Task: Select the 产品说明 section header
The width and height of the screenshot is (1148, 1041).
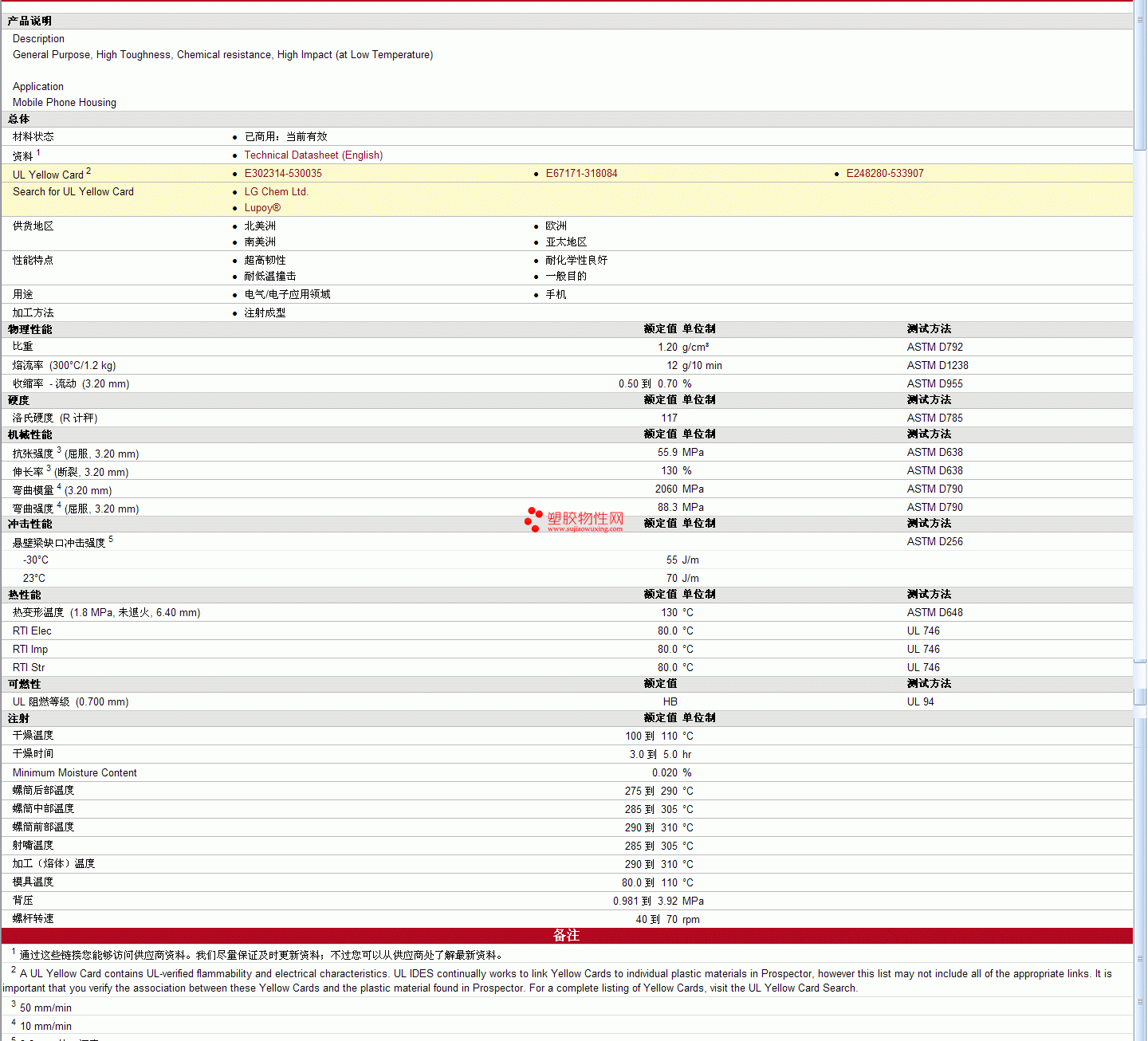Action: click(x=29, y=22)
